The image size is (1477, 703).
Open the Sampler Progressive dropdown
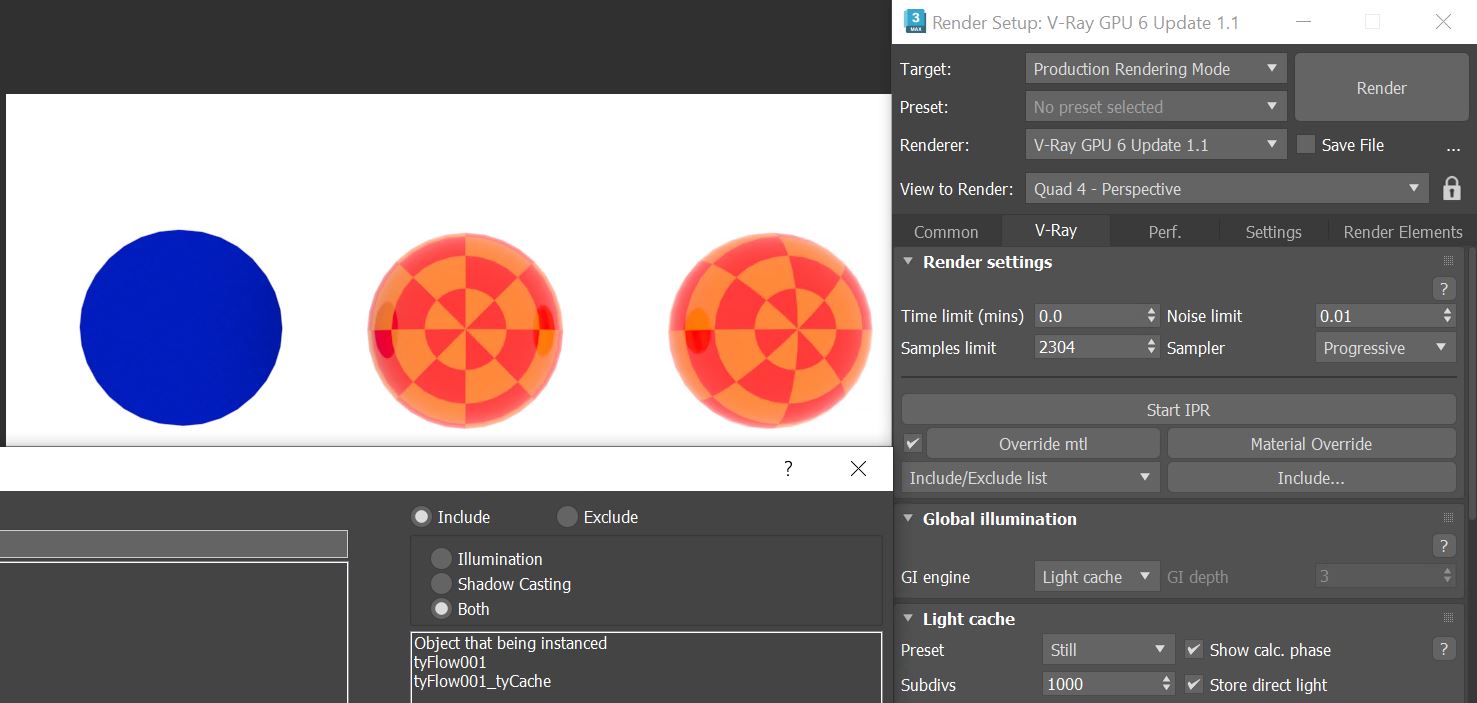[1384, 348]
